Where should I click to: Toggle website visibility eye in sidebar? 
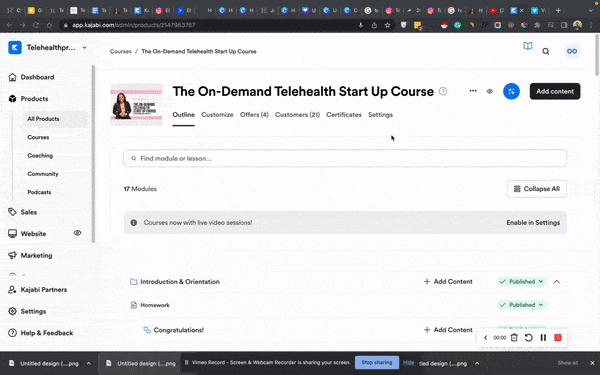tap(77, 233)
